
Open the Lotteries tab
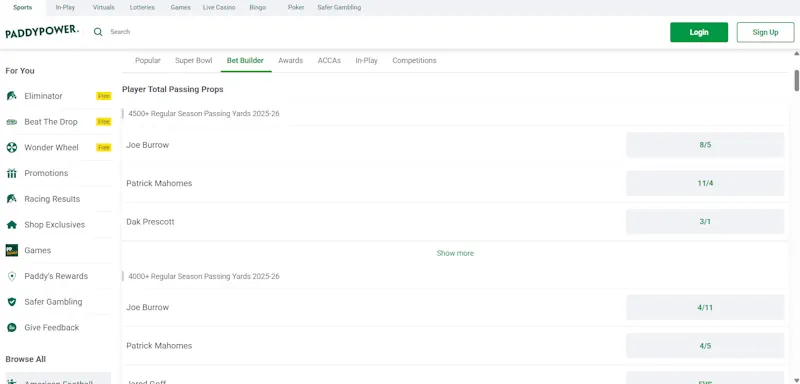(142, 8)
